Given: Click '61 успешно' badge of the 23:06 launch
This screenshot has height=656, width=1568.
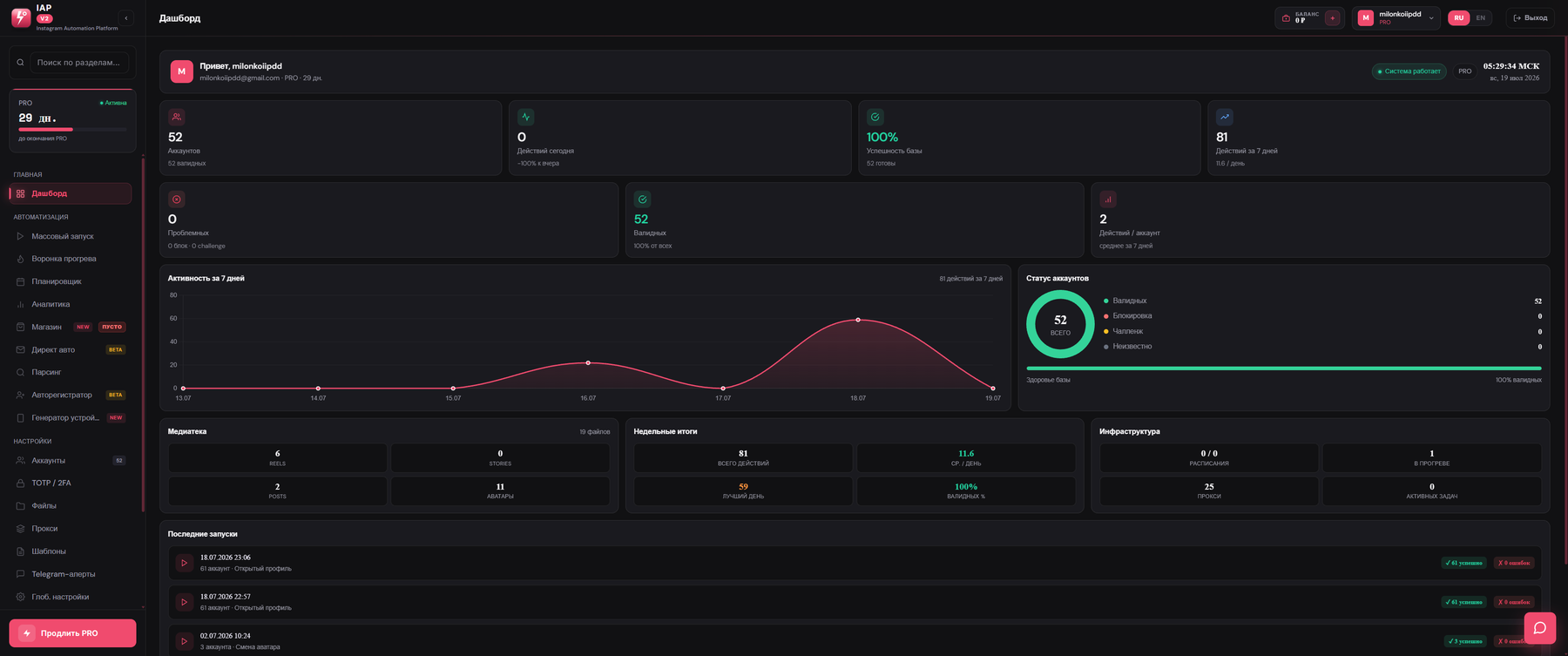Looking at the screenshot, I should 1464,563.
